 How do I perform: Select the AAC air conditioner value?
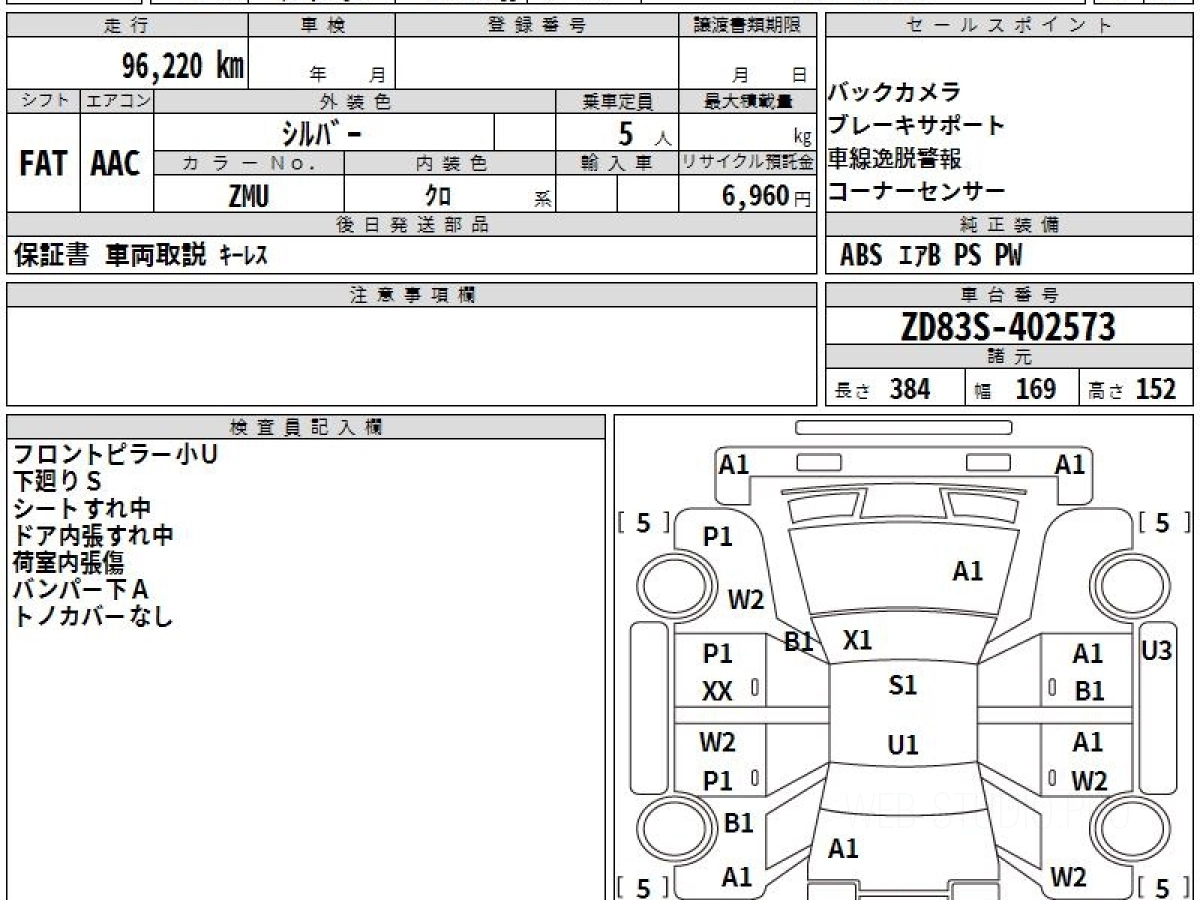click(x=116, y=164)
